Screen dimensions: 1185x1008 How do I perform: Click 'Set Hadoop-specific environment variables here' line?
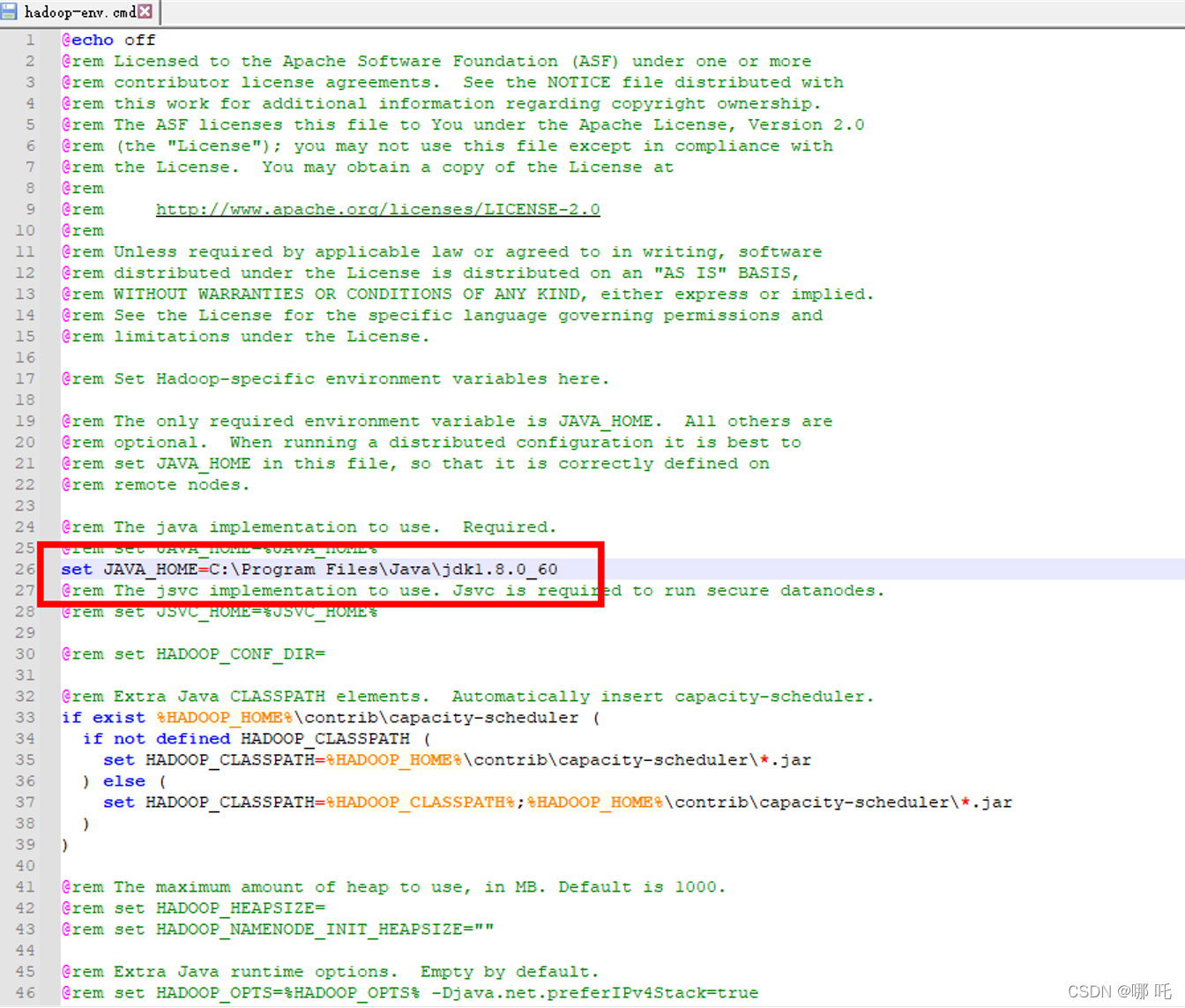tap(335, 378)
